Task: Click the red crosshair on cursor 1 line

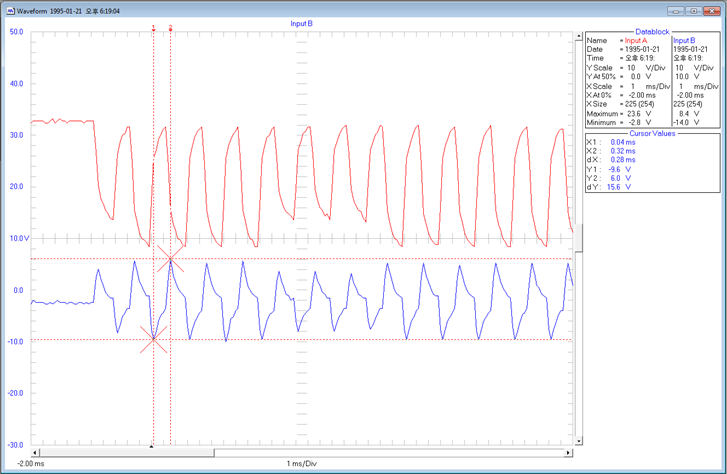Action: (x=153, y=339)
